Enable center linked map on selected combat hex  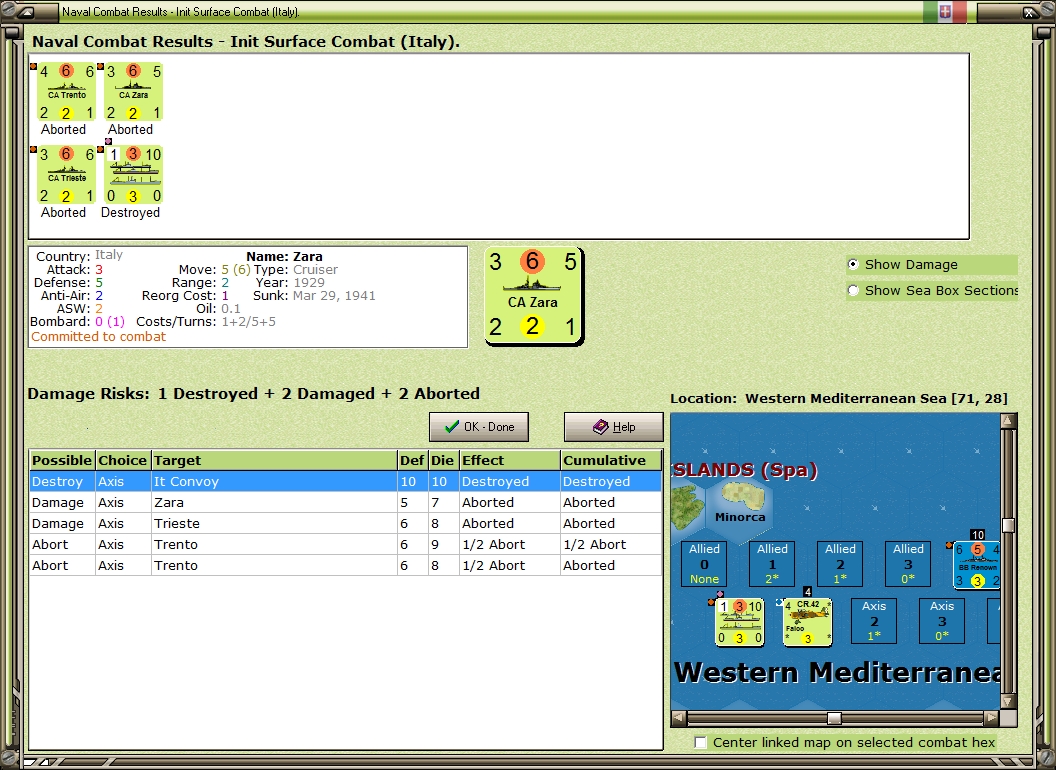(700, 742)
